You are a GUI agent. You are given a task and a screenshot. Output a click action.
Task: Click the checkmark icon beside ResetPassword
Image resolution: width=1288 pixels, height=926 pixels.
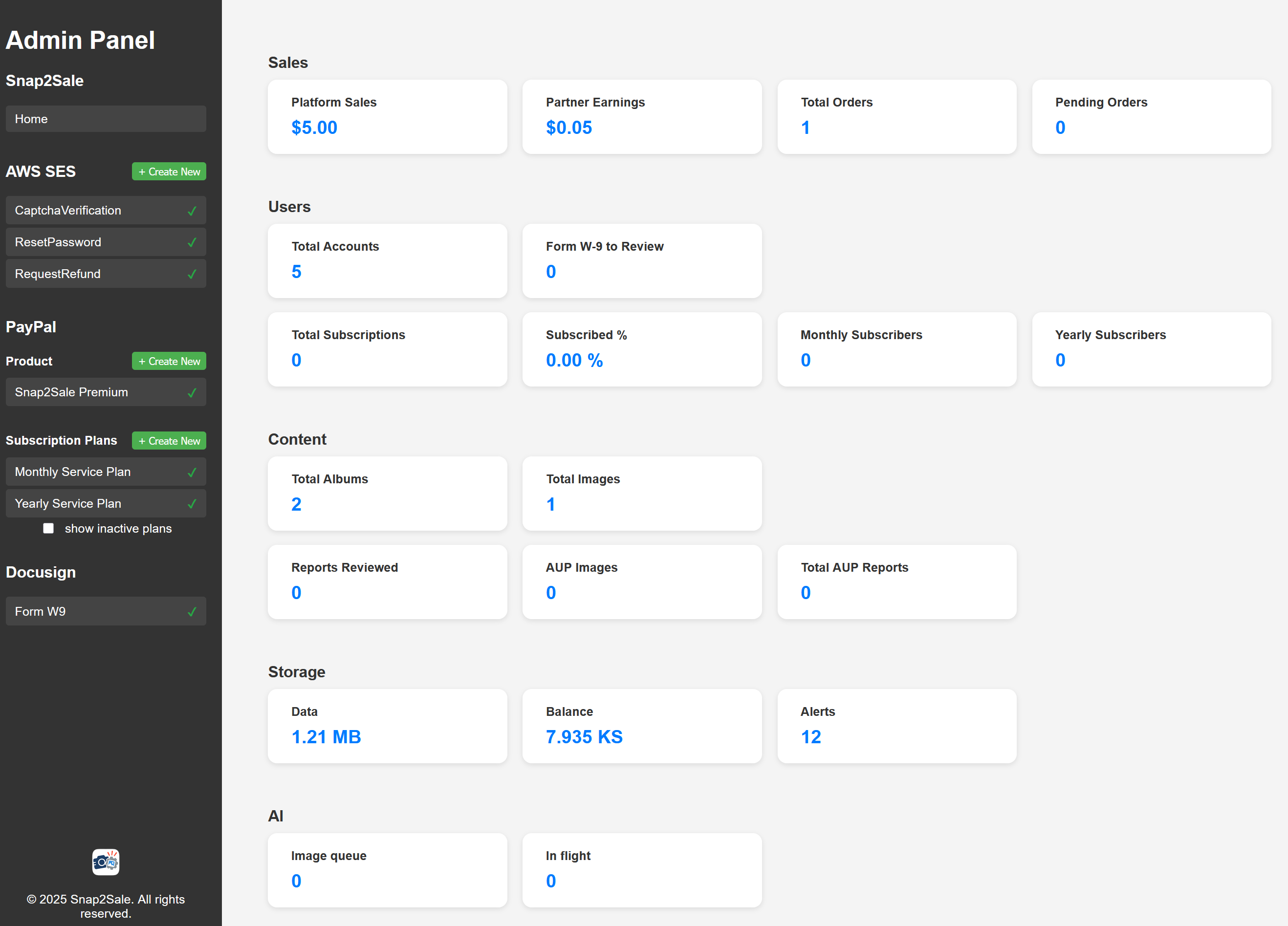click(x=192, y=242)
